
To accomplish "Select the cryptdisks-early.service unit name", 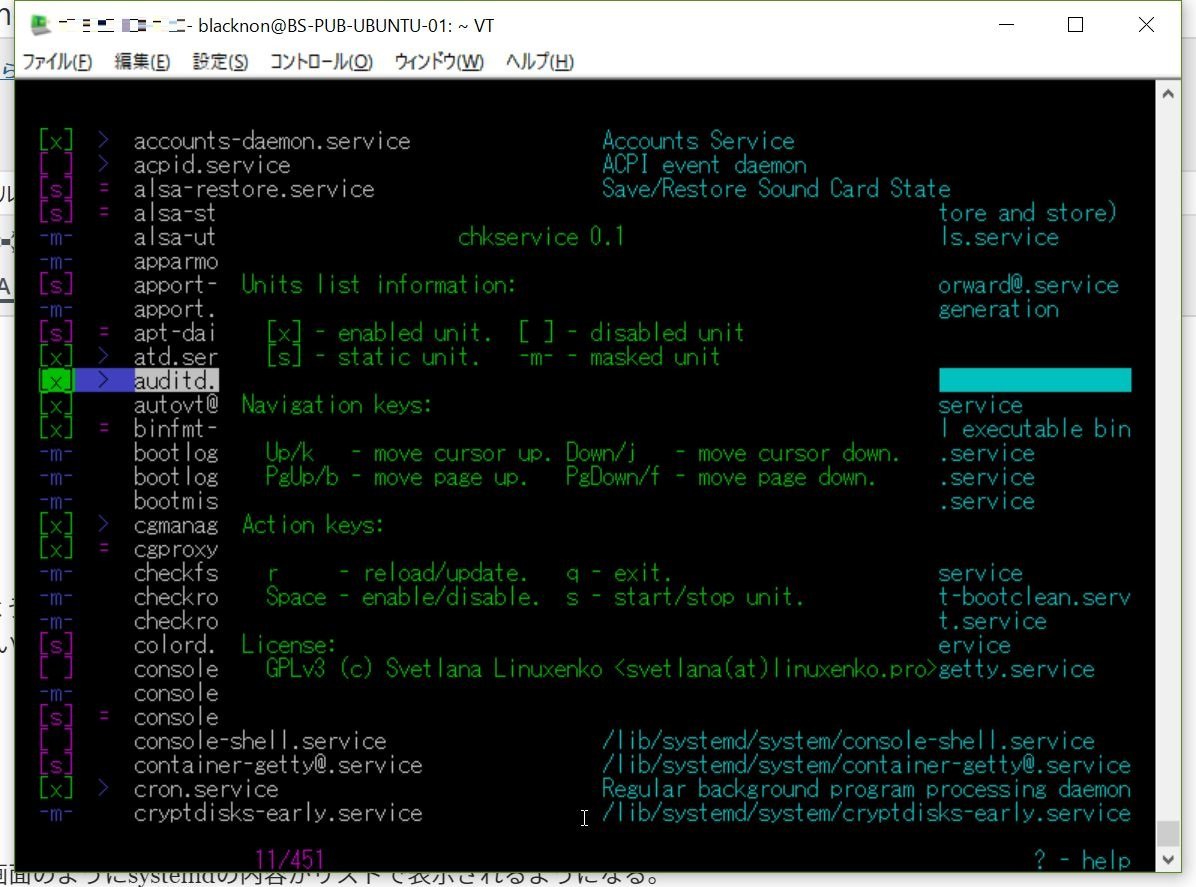I will (x=278, y=813).
